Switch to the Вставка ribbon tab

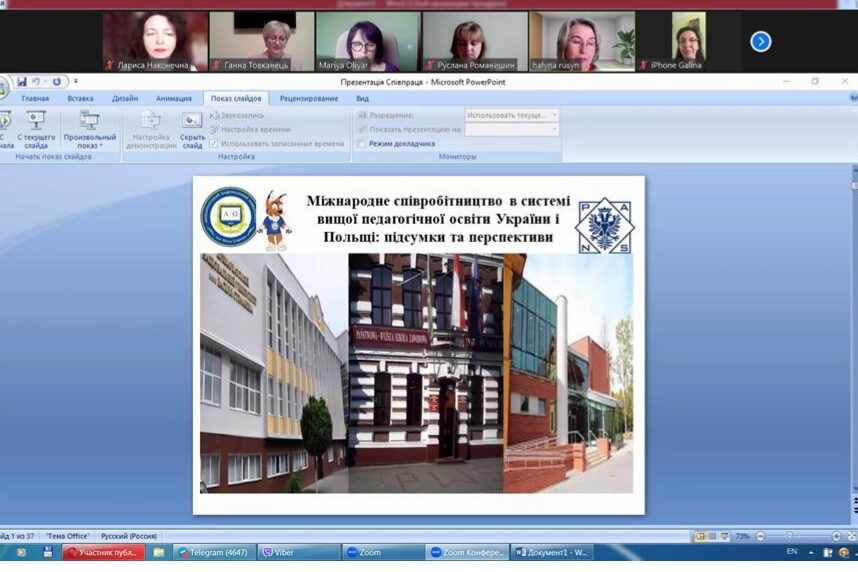pos(81,98)
